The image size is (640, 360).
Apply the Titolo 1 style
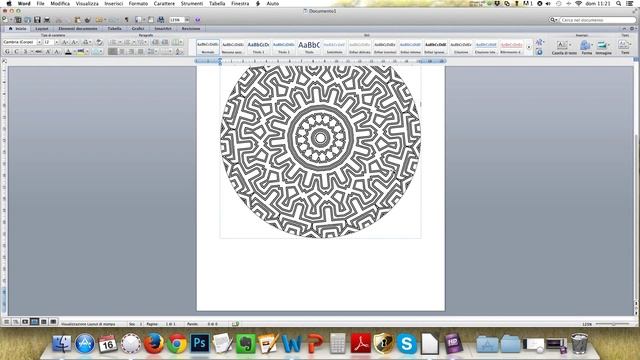258,47
